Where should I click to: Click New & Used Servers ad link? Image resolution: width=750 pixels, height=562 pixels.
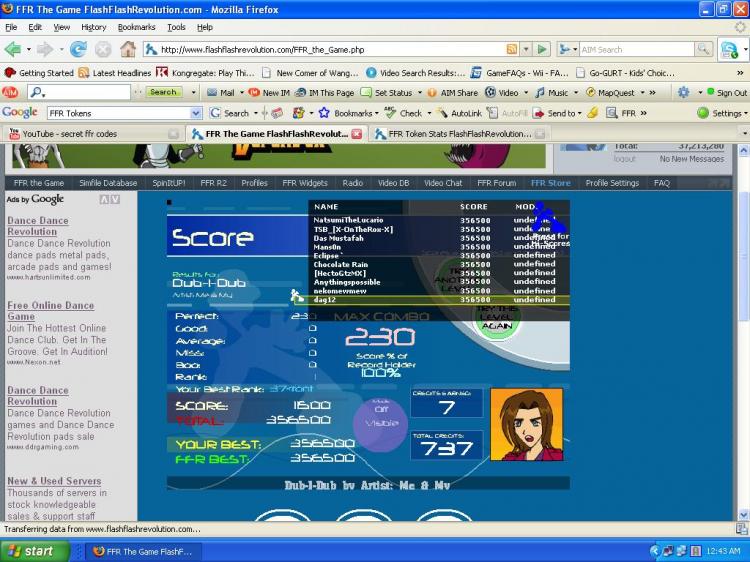click(x=54, y=481)
